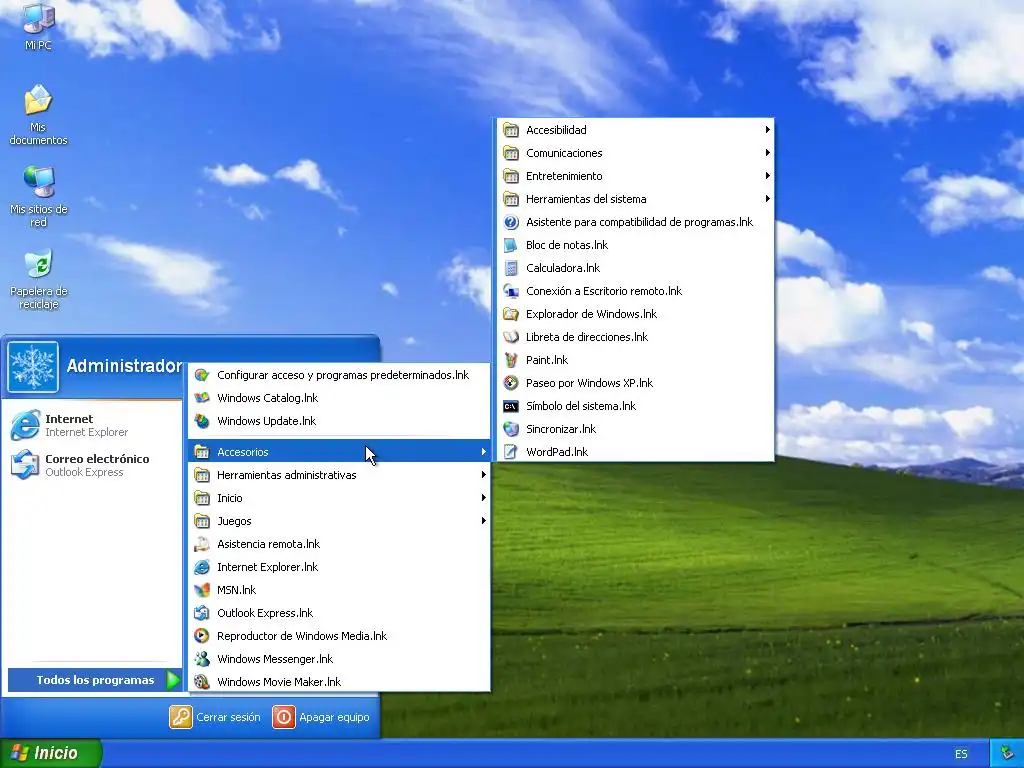Image resolution: width=1024 pixels, height=768 pixels.
Task: Click the Comunicaciones folder label
Action: pyautogui.click(x=564, y=153)
